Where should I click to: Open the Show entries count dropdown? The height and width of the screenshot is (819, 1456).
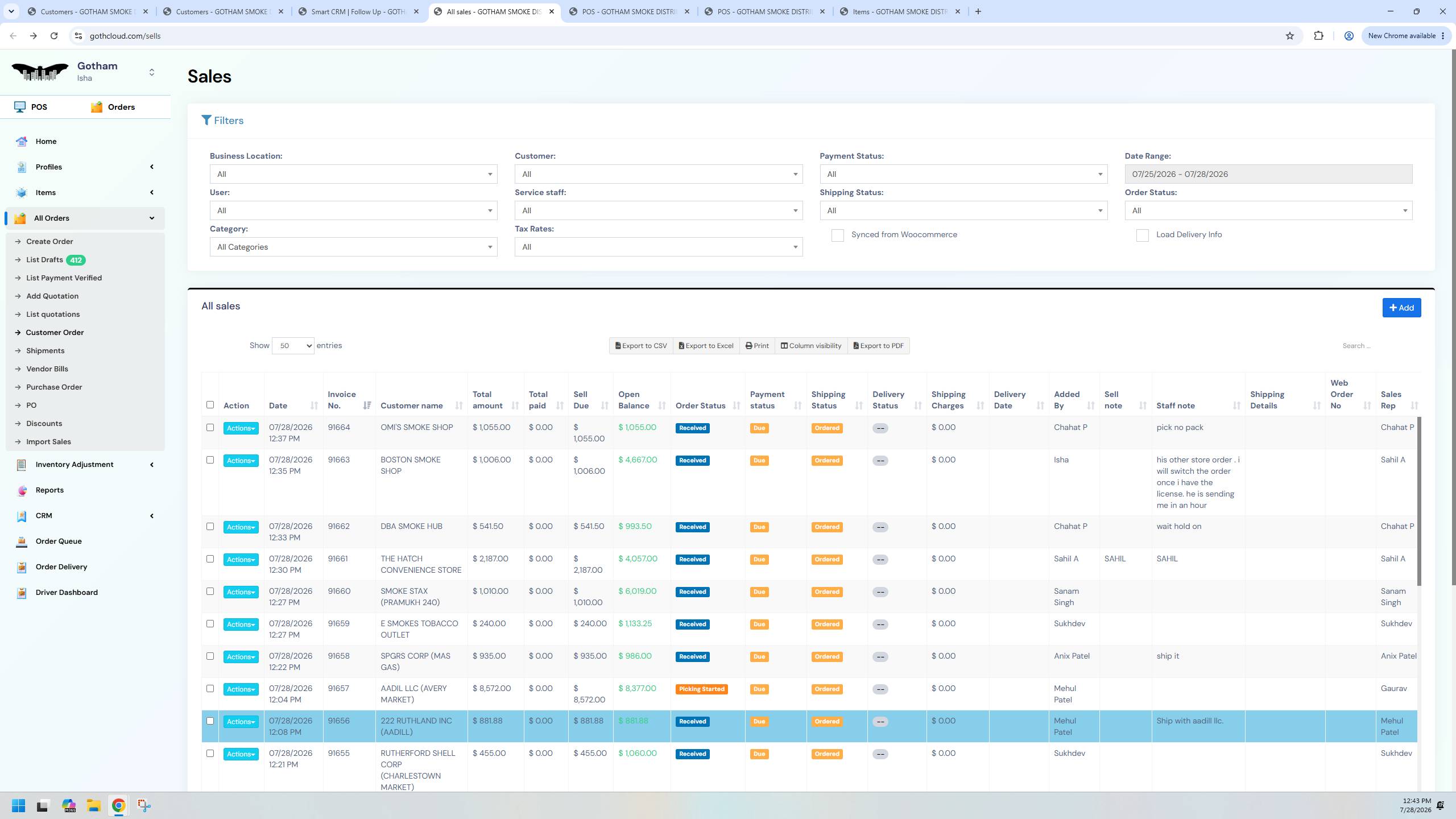[293, 346]
